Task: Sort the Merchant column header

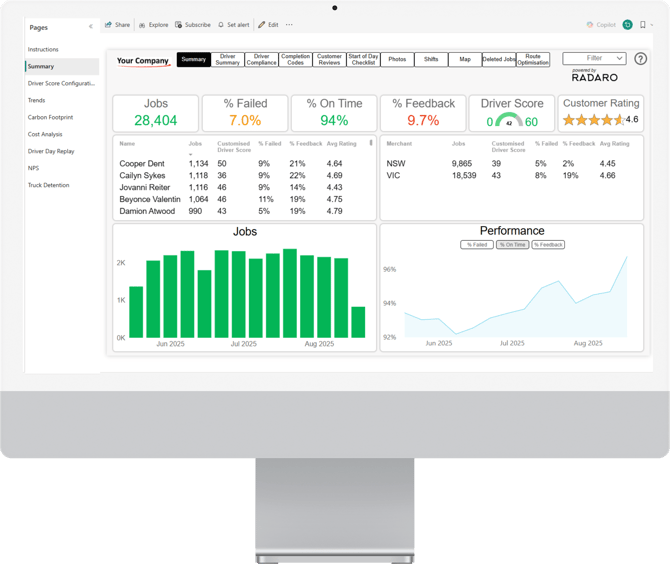Action: pyautogui.click(x=399, y=144)
